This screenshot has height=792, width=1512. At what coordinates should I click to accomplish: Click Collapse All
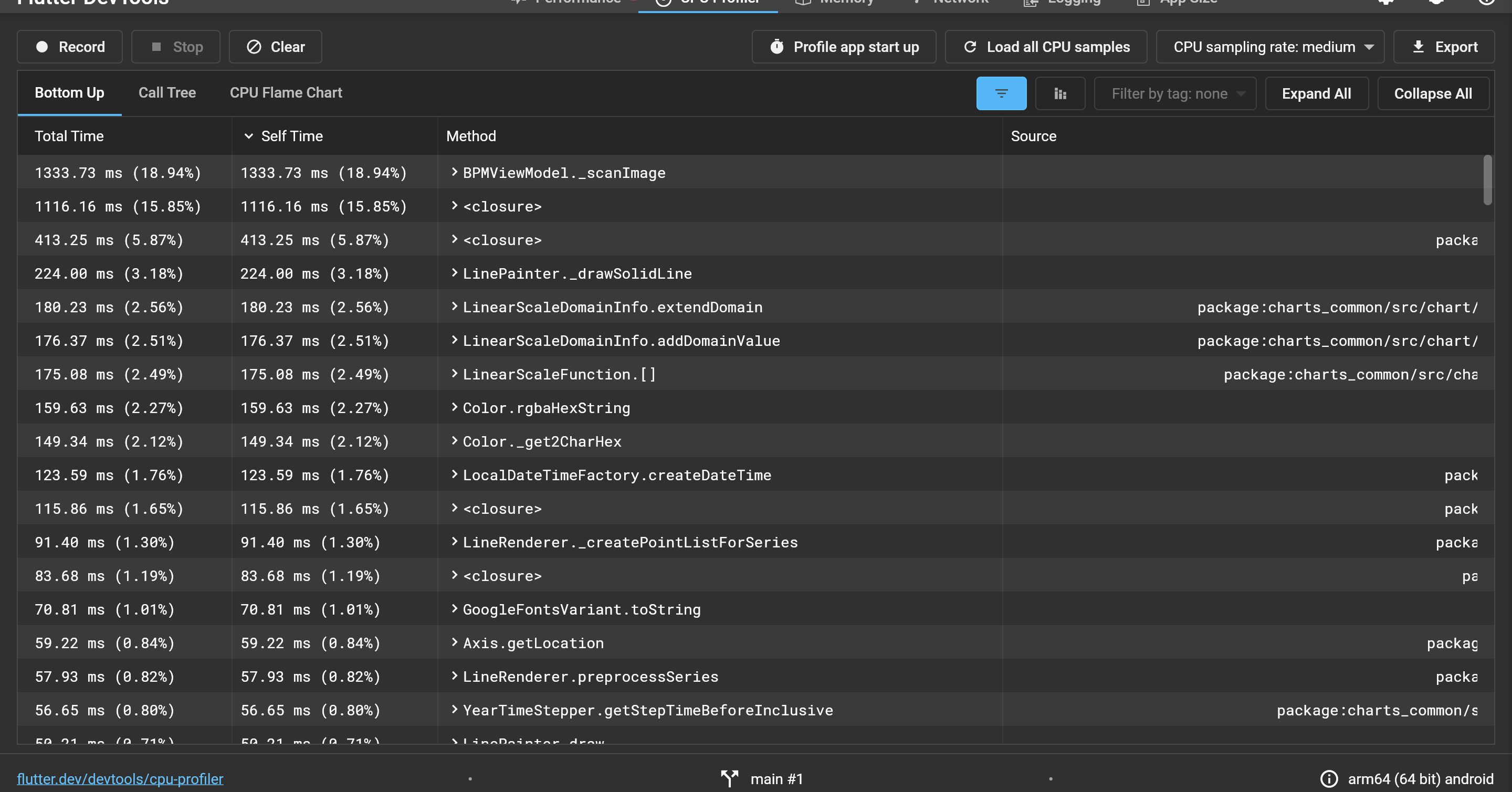1433,93
